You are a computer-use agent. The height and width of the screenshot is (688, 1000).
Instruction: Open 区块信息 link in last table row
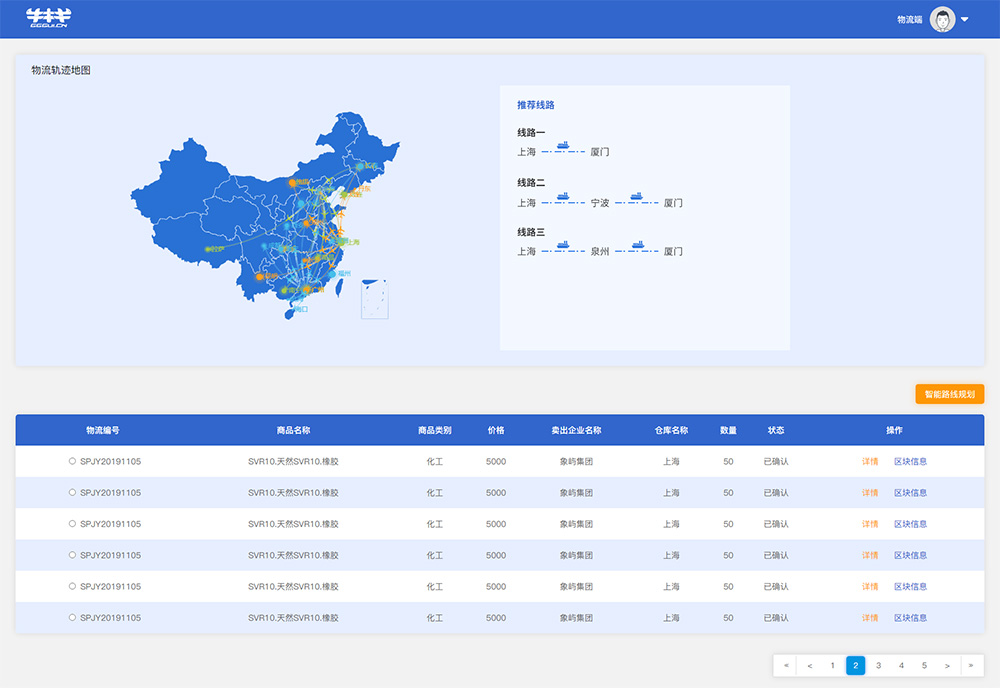(910, 618)
